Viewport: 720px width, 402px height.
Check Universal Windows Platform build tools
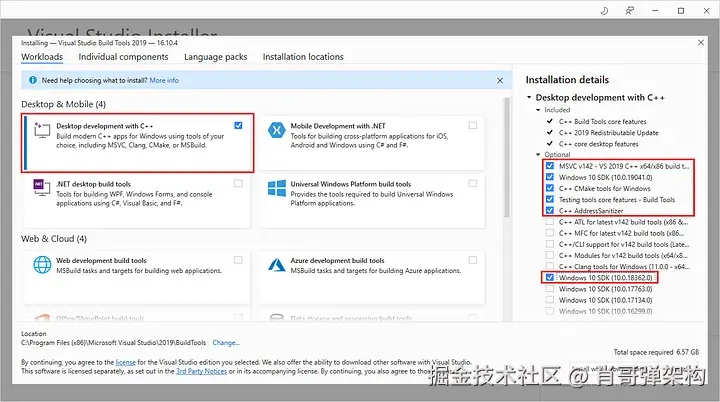[472, 183]
